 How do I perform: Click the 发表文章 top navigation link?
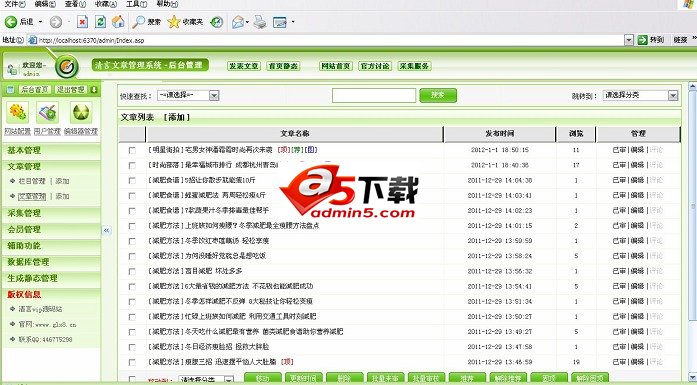(244, 66)
